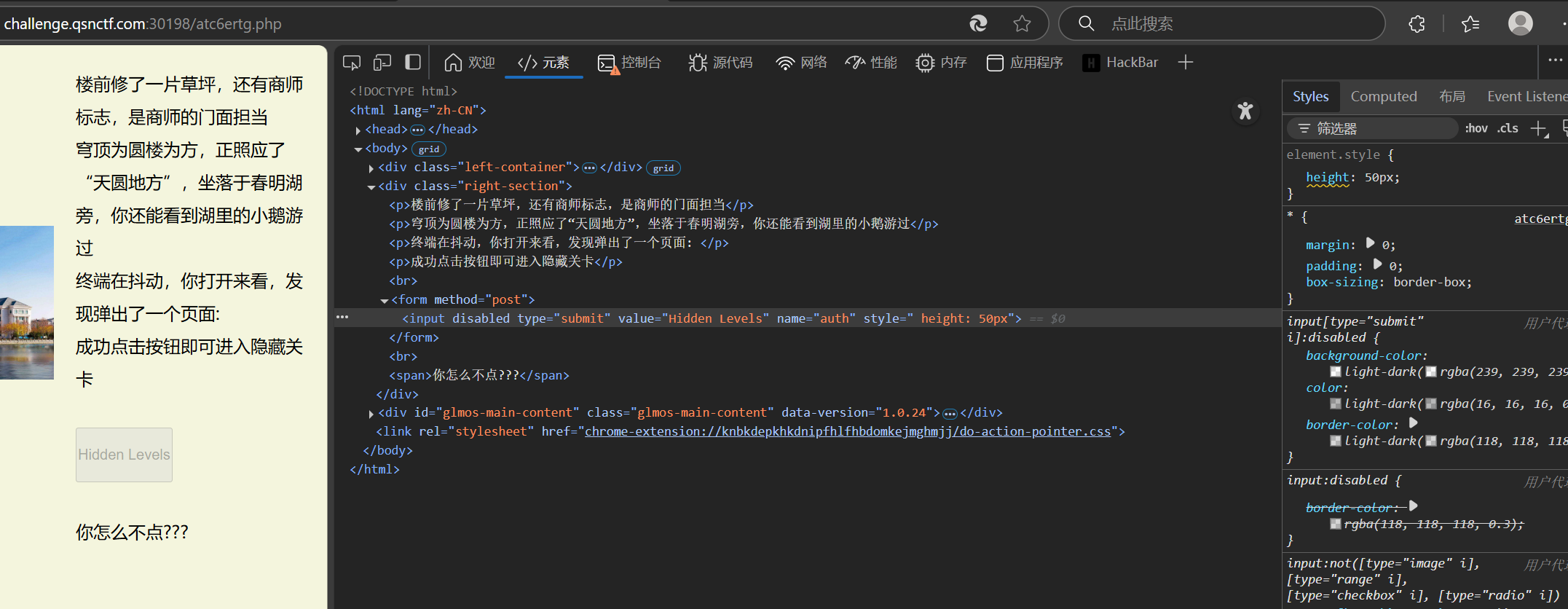Screen dimensions: 1568x609
Task: Focus the styles filter (筛选器) box
Action: [x=1373, y=129]
